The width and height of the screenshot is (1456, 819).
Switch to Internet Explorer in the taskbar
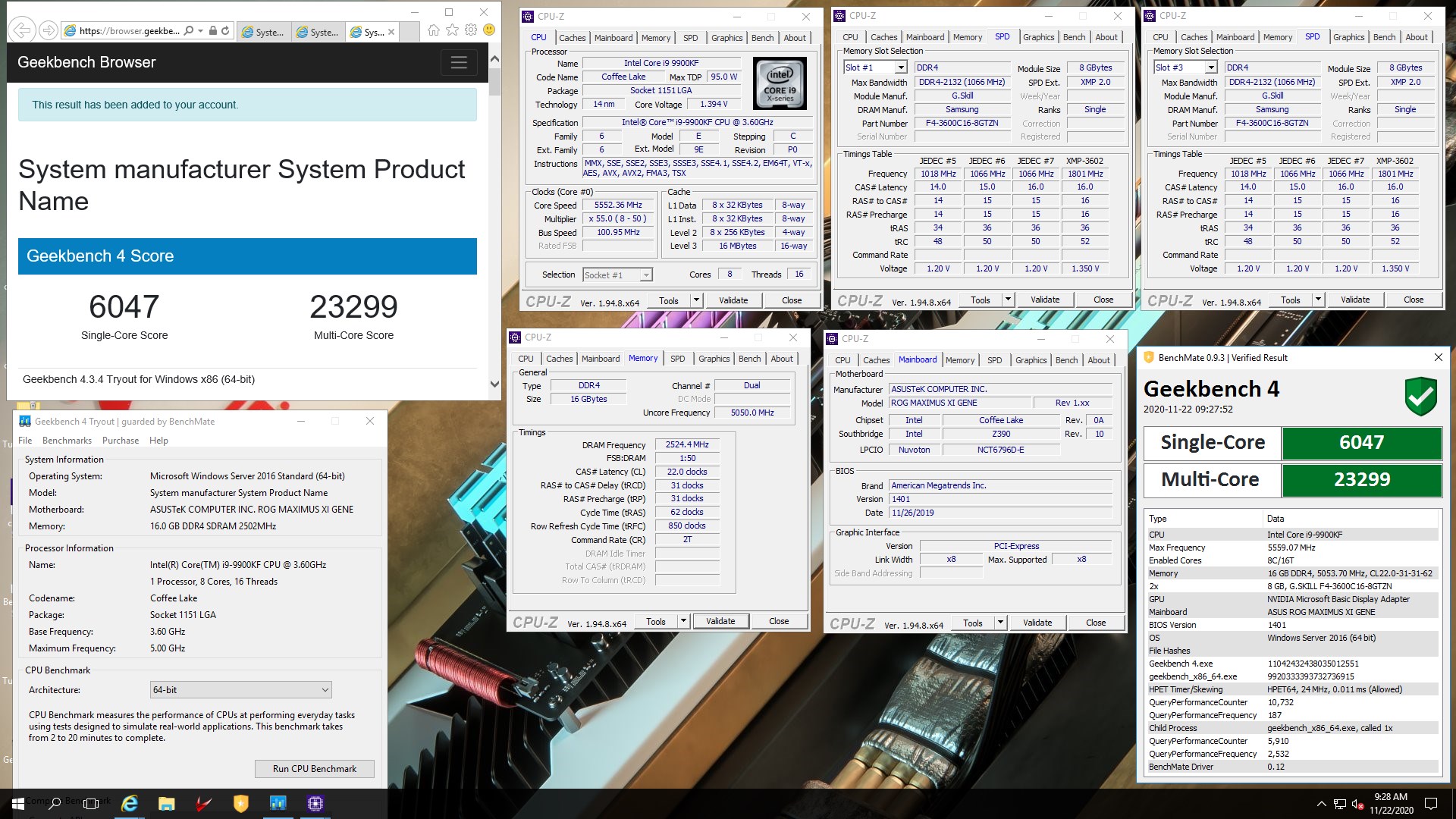pos(130,803)
